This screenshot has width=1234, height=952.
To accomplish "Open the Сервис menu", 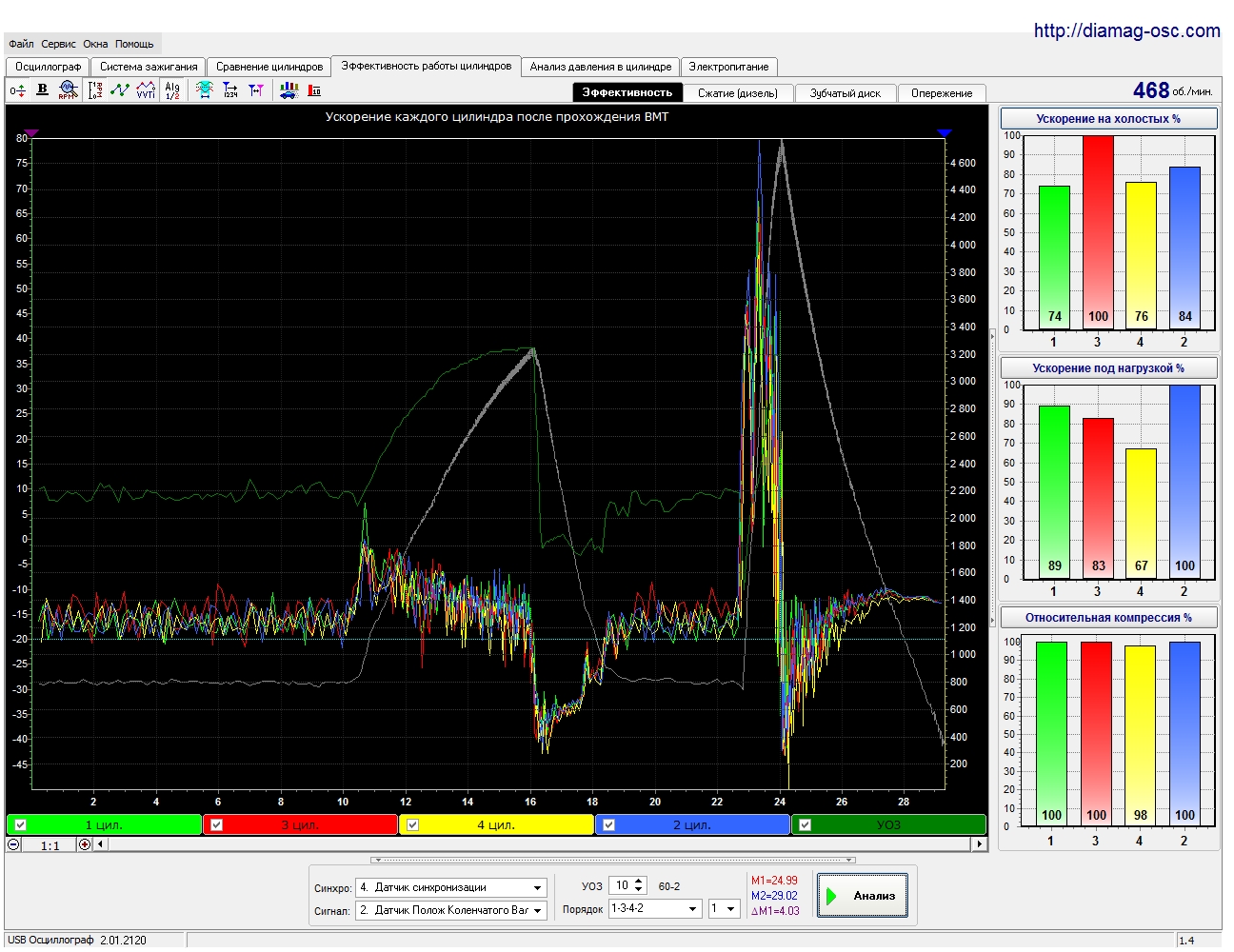I will 58,44.
